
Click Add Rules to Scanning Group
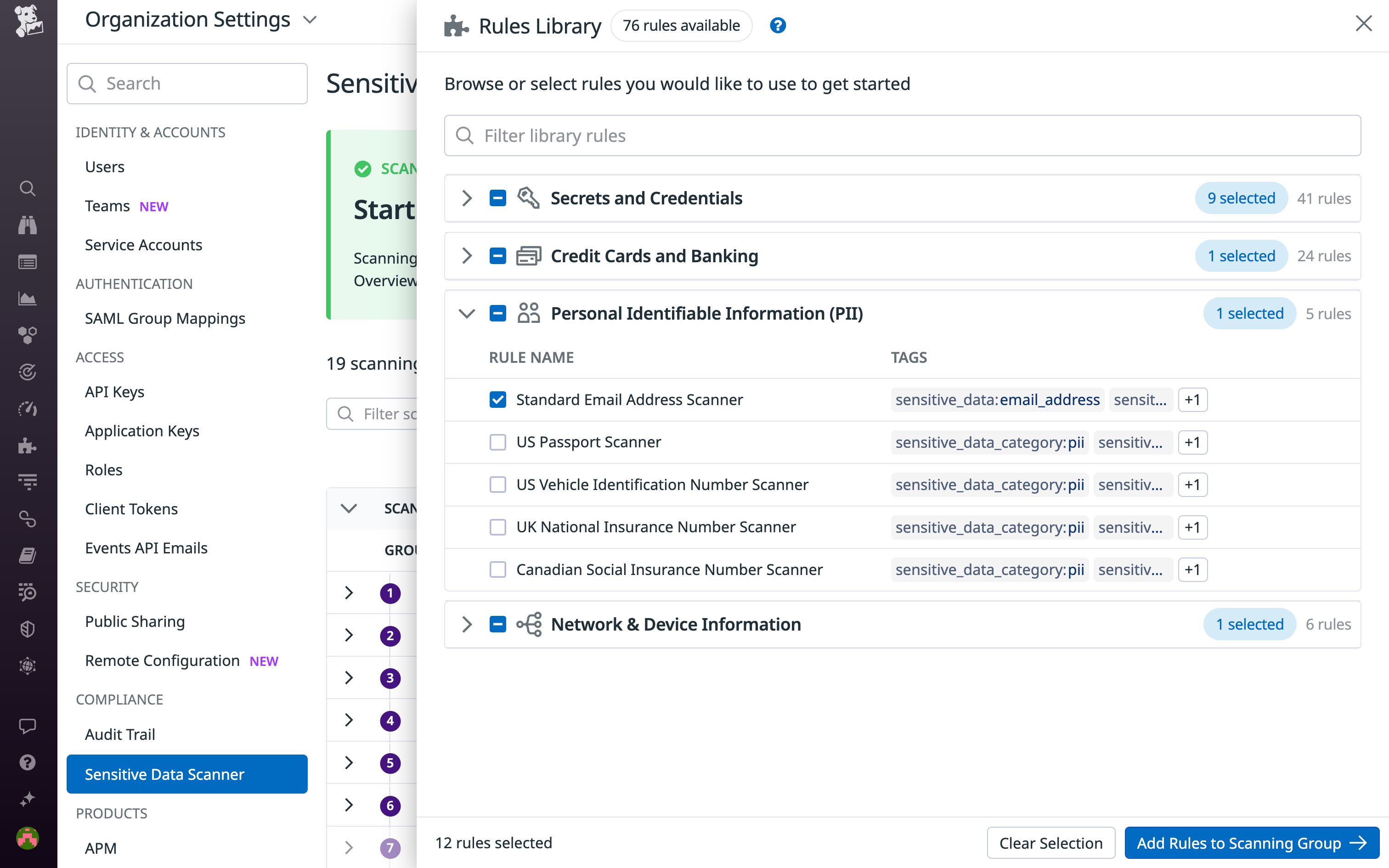[x=1251, y=843]
